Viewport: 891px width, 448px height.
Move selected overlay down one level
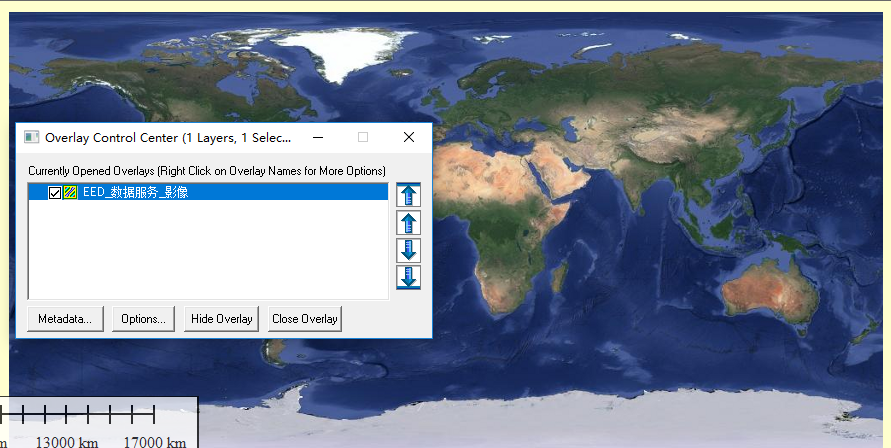pyautogui.click(x=408, y=250)
